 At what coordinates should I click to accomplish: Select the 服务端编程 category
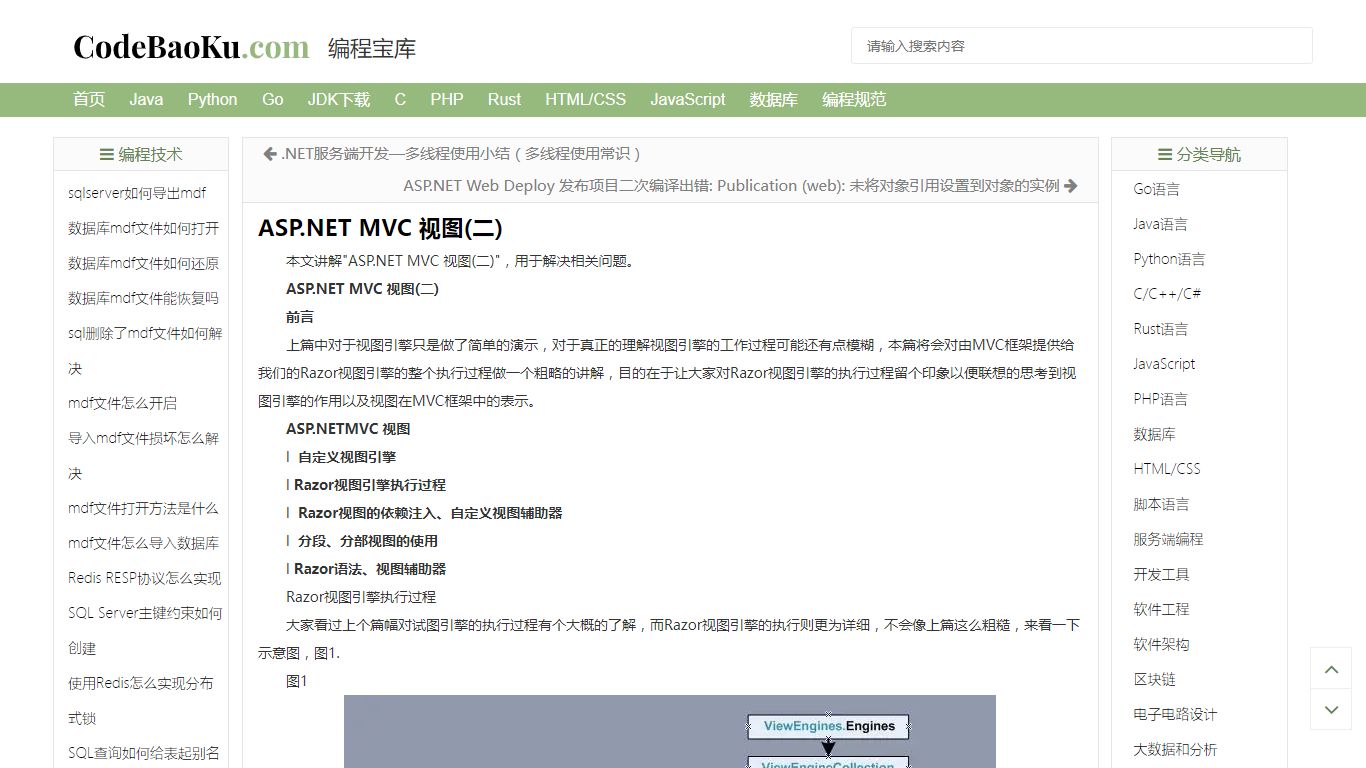1168,539
